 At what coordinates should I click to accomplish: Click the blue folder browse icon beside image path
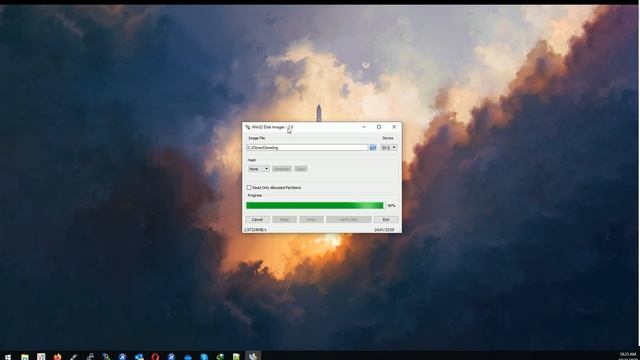pos(373,147)
